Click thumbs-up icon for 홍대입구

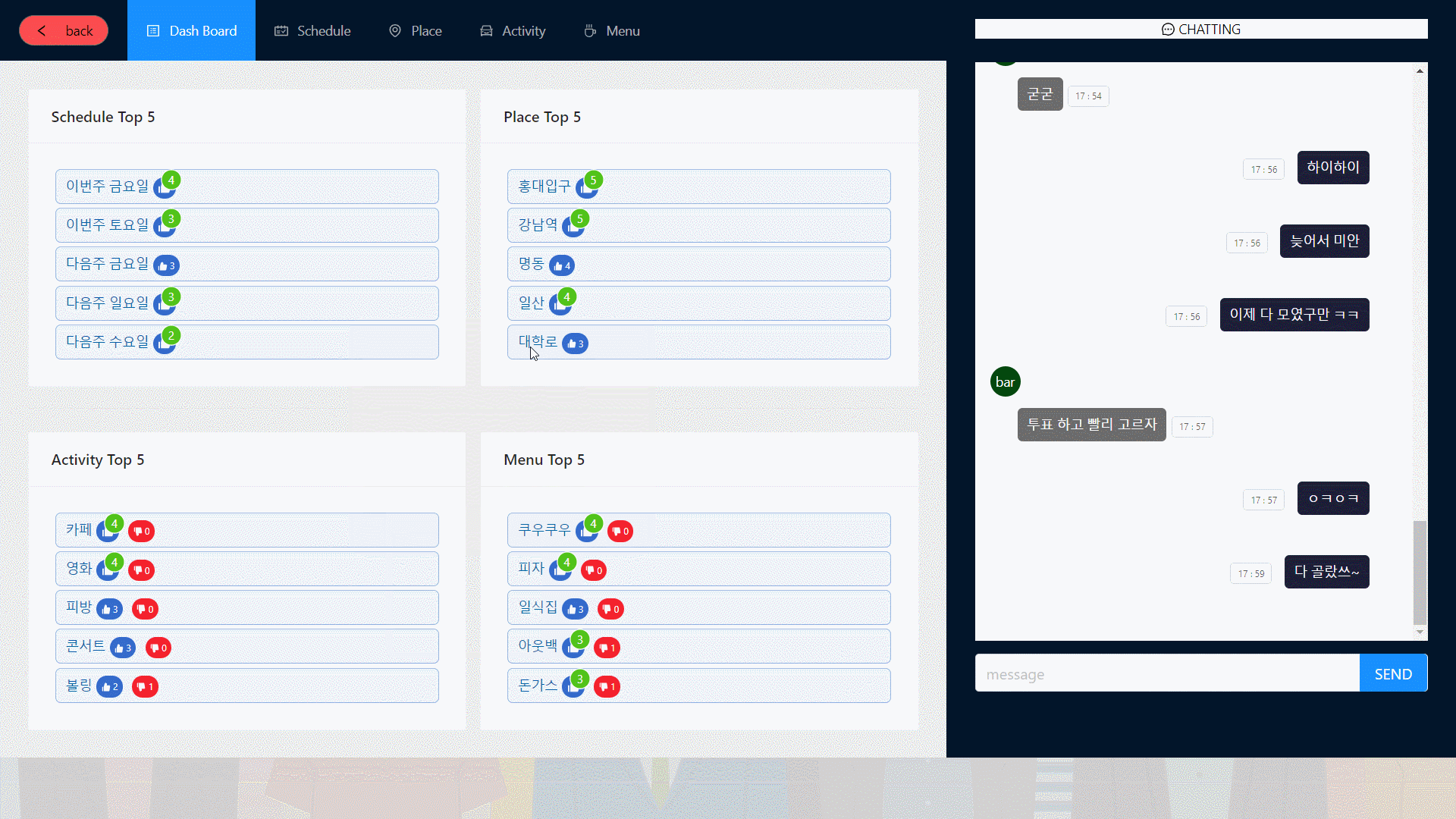(585, 188)
